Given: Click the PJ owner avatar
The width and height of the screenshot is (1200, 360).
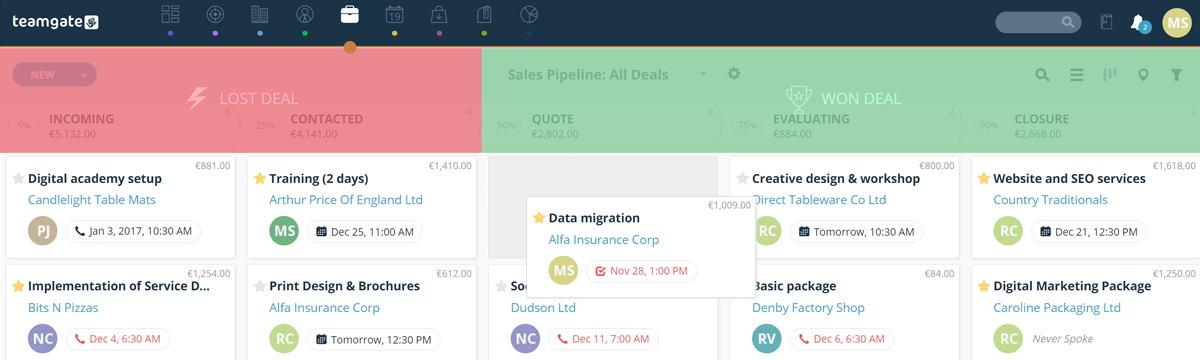Looking at the screenshot, I should coord(43,231).
